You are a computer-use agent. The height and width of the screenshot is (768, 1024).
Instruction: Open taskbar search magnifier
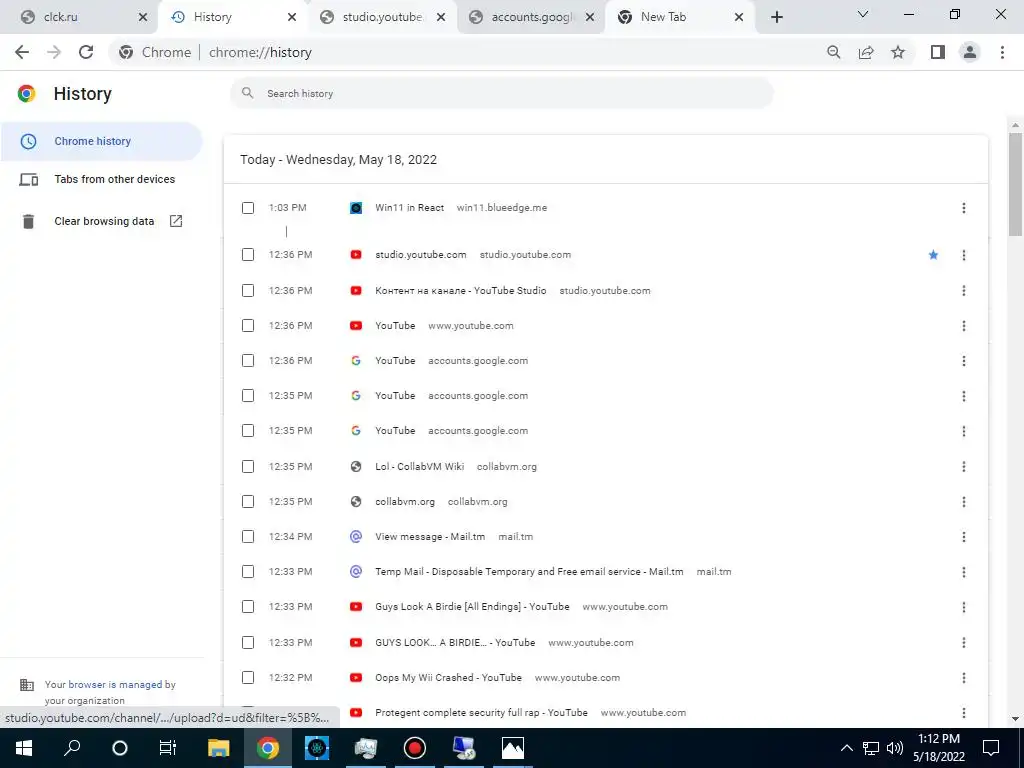72,748
